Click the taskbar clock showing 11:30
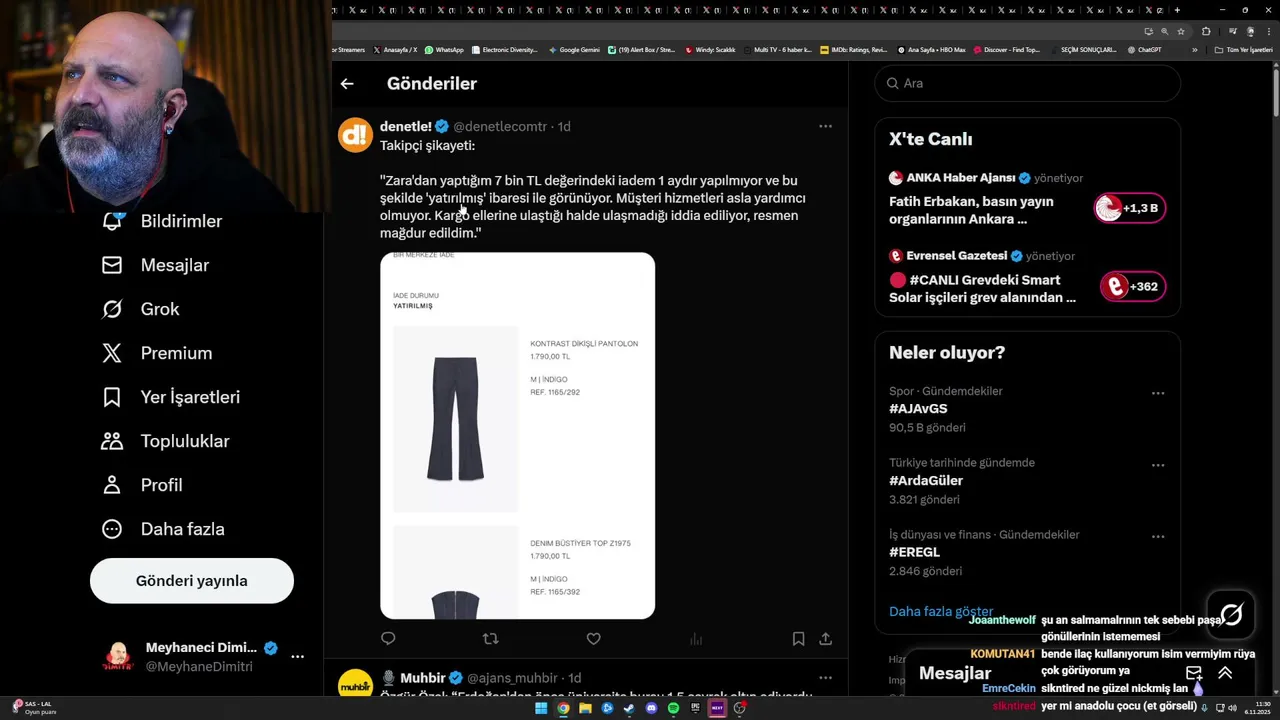Screen dimensions: 1280x720 (x=1255, y=708)
